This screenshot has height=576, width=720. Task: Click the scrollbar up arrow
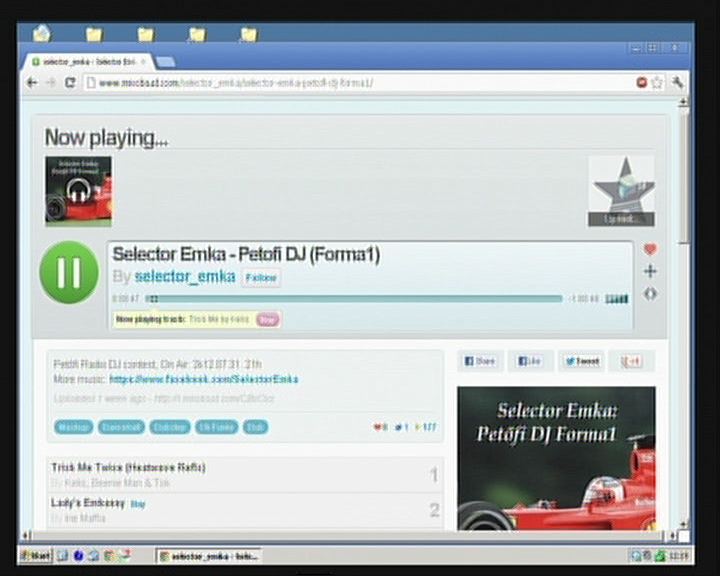coord(684,102)
